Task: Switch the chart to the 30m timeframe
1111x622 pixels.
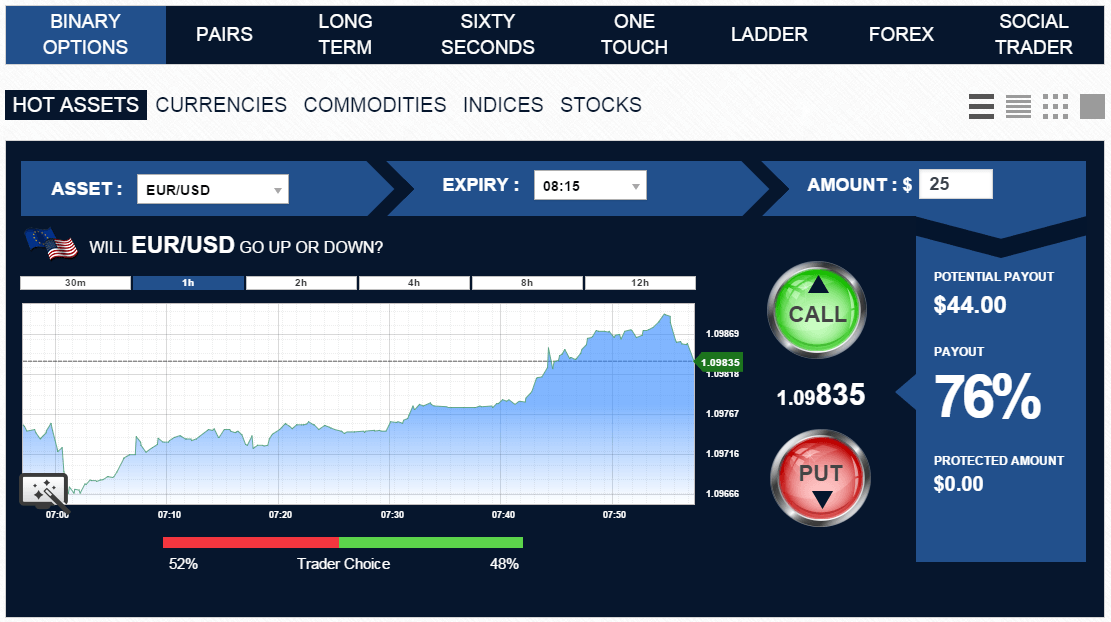Action: click(x=73, y=282)
